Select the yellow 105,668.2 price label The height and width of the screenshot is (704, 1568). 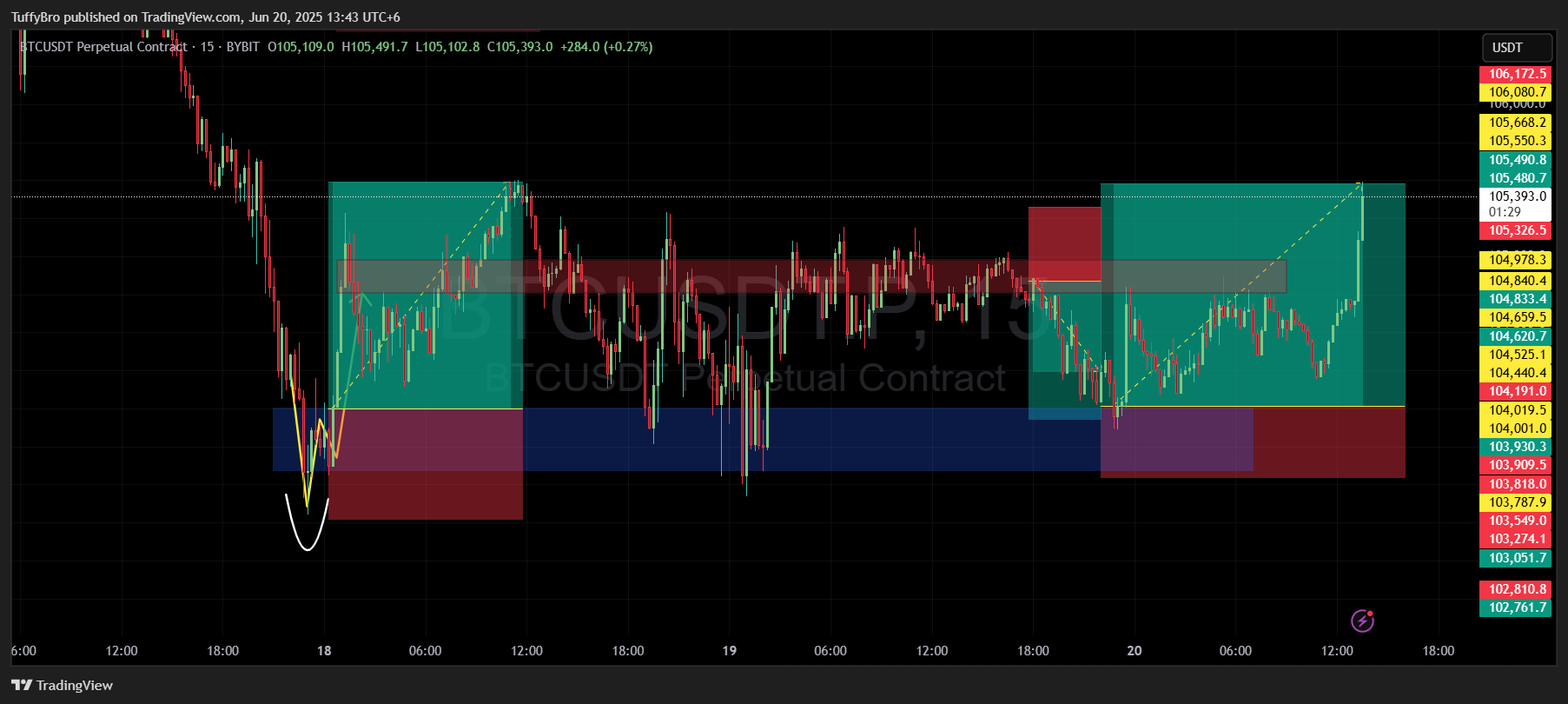coord(1515,123)
